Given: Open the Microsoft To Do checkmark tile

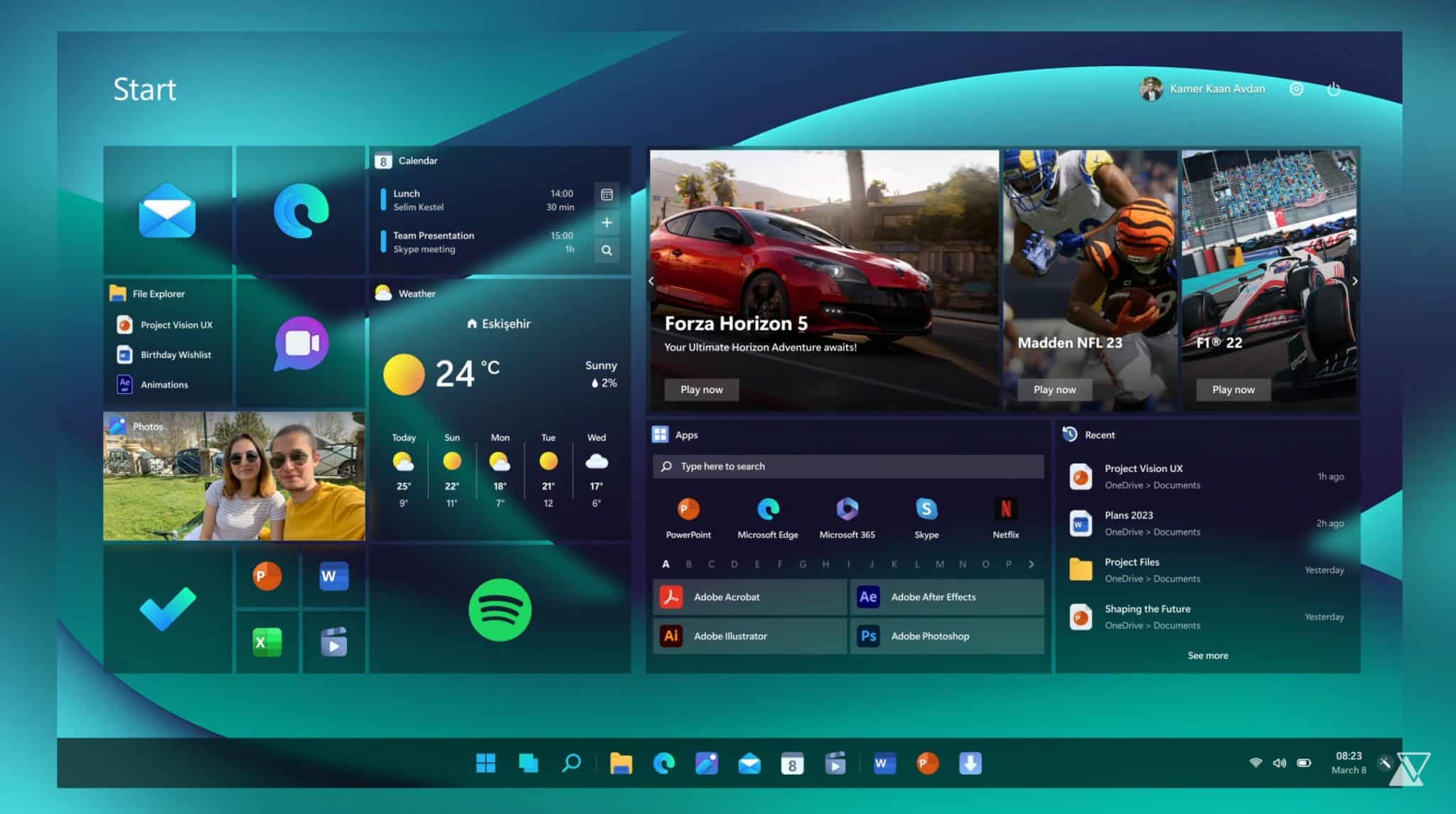Looking at the screenshot, I should click(168, 609).
